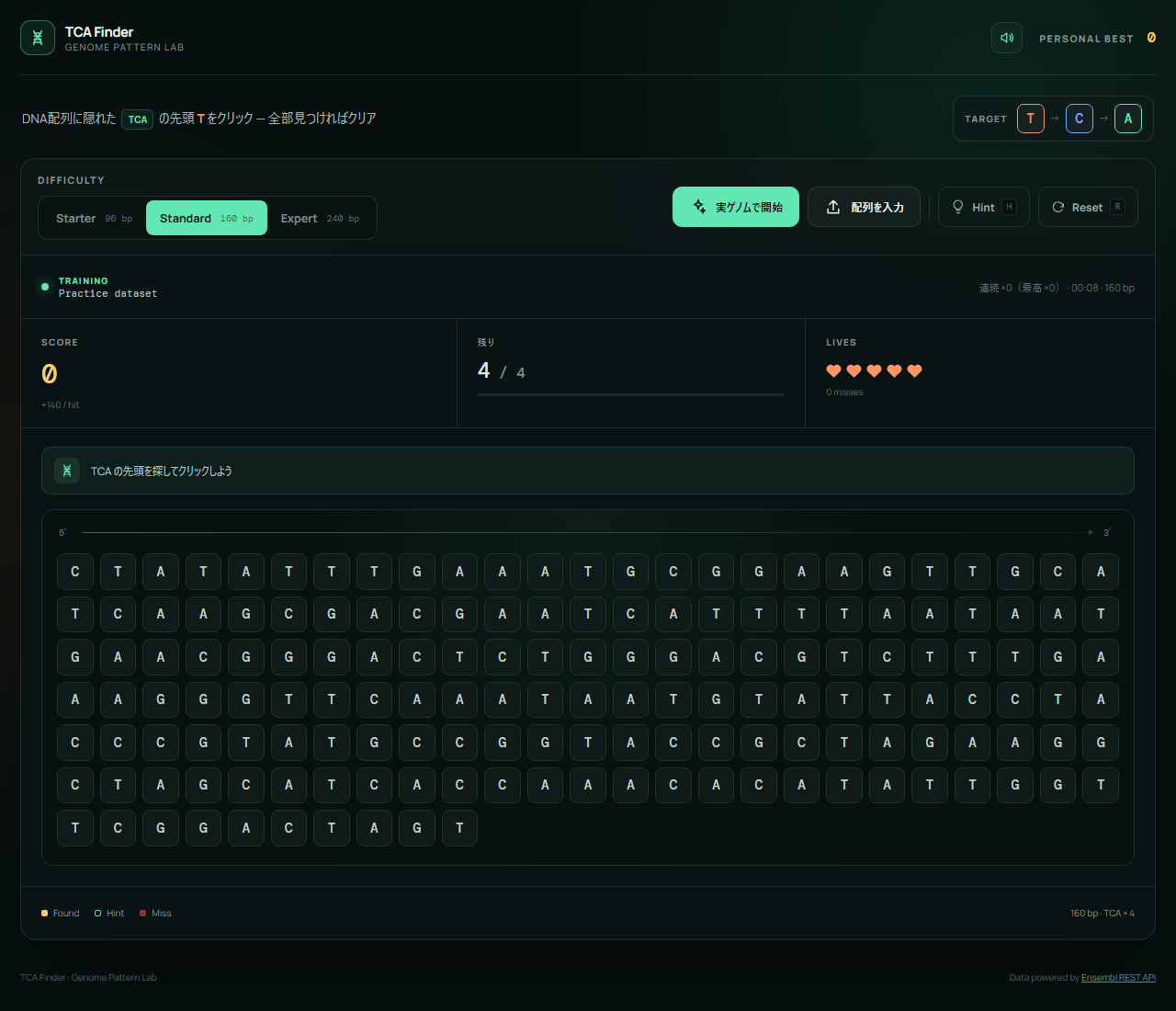Click the '+140 / hit' text
The width and height of the screenshot is (1176, 1011).
point(61,404)
